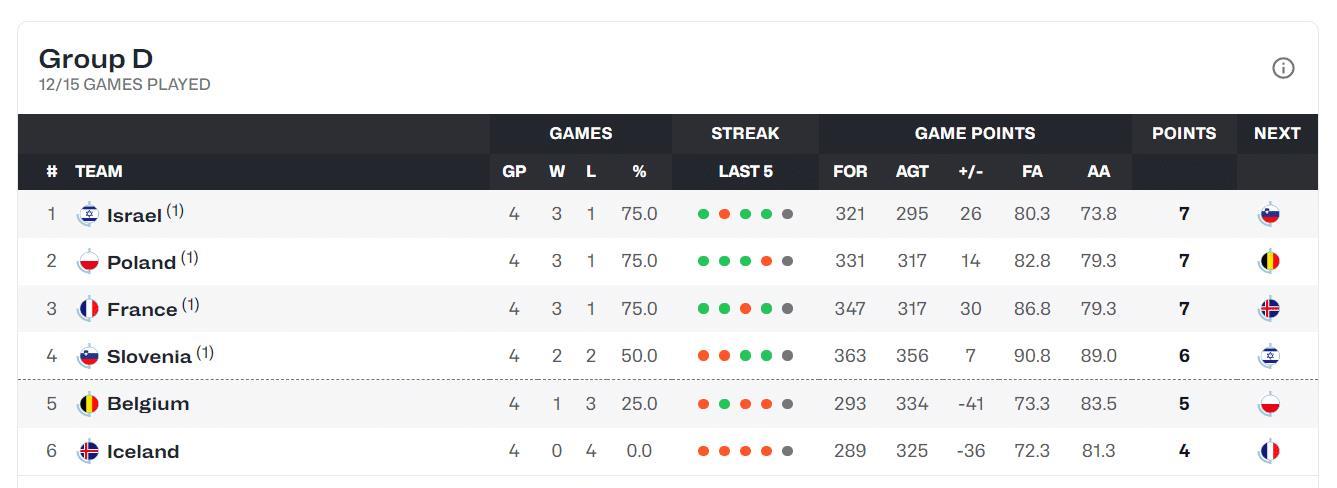Screen dimensions: 1337x488
Task: Click France's flag icon in team column
Action: [88, 309]
